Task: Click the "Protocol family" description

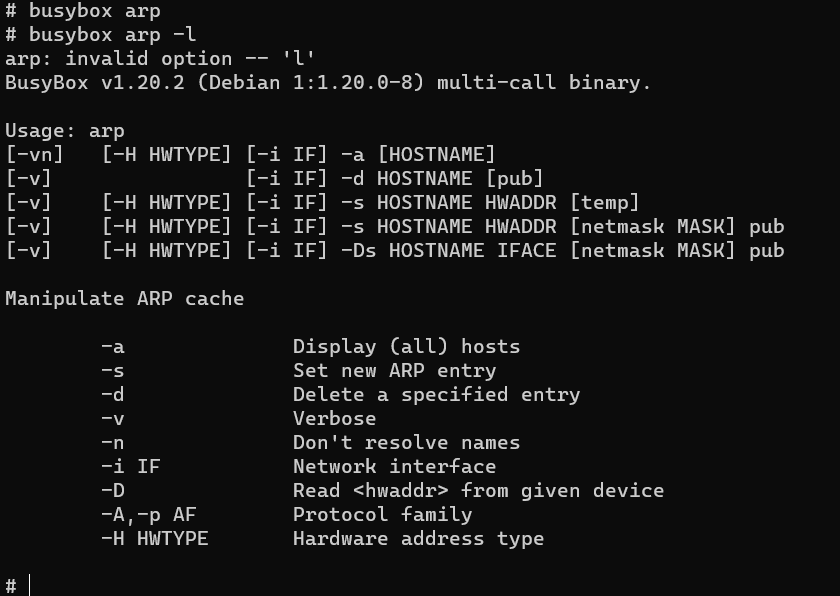Action: point(382,515)
